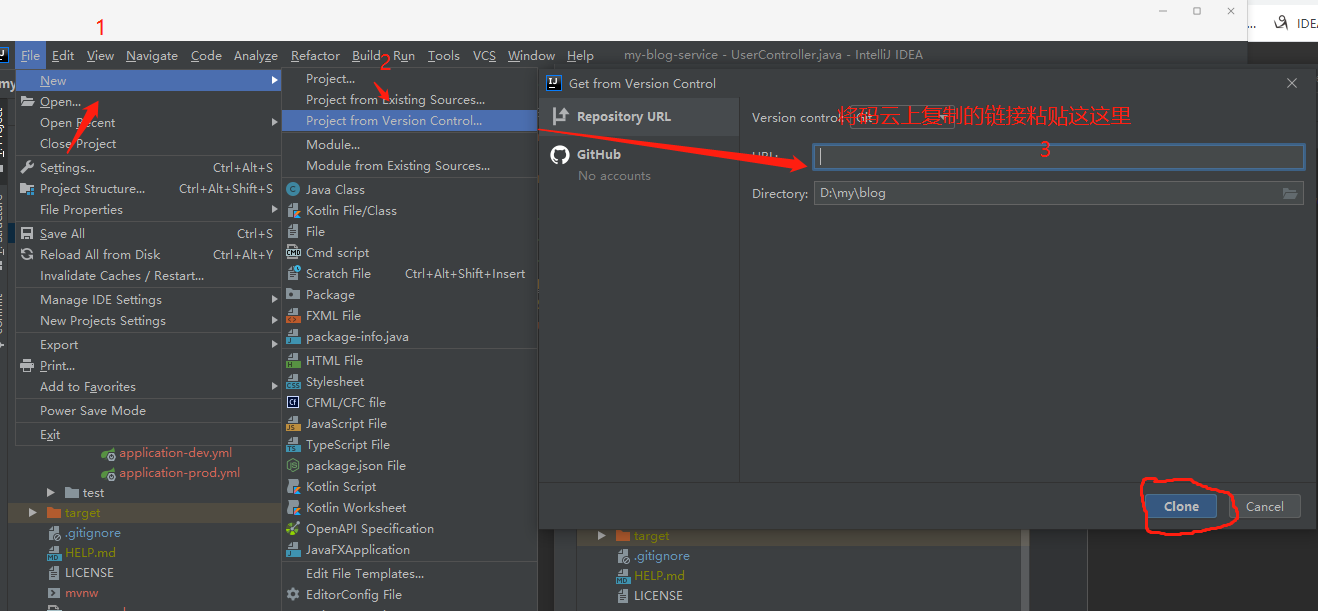
Task: Select LICENSE file in project tree
Action: point(89,573)
